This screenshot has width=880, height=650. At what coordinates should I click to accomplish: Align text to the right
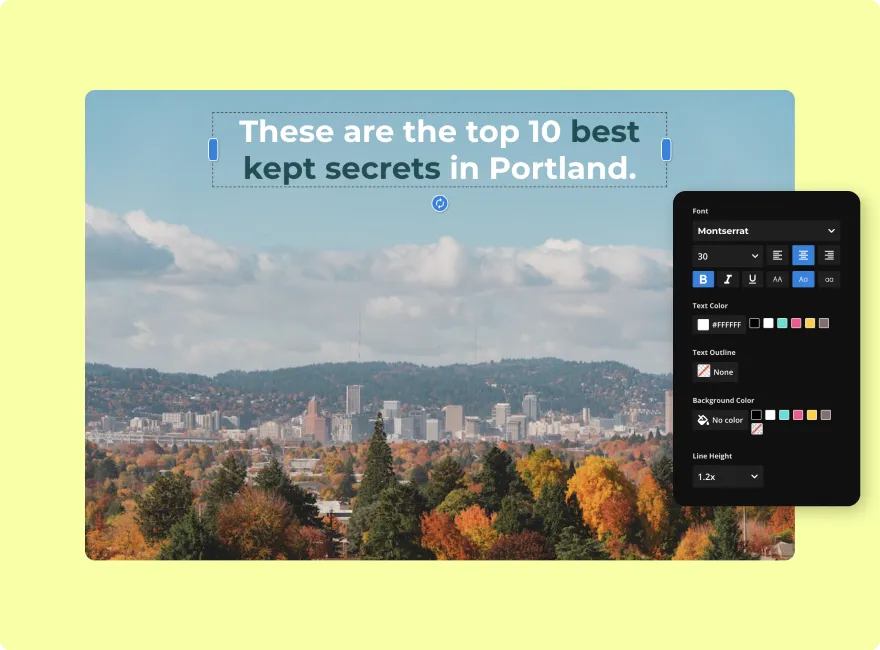829,256
